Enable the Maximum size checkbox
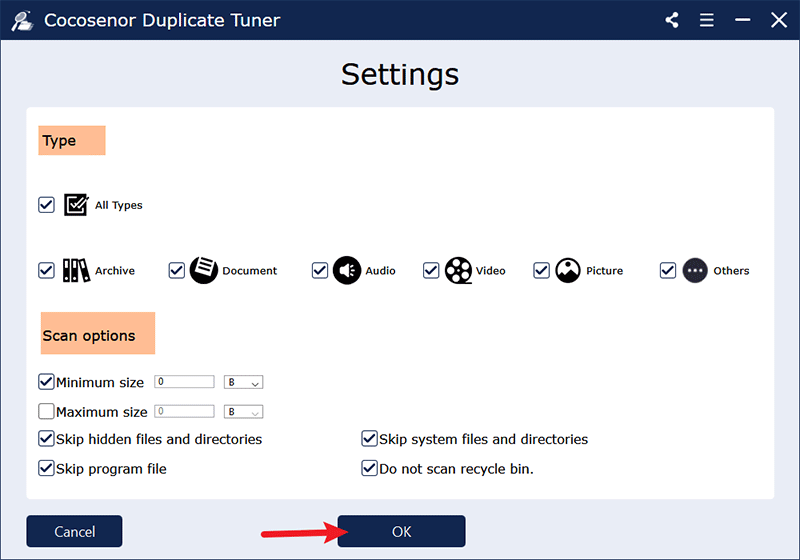This screenshot has width=800, height=560. tap(46, 411)
